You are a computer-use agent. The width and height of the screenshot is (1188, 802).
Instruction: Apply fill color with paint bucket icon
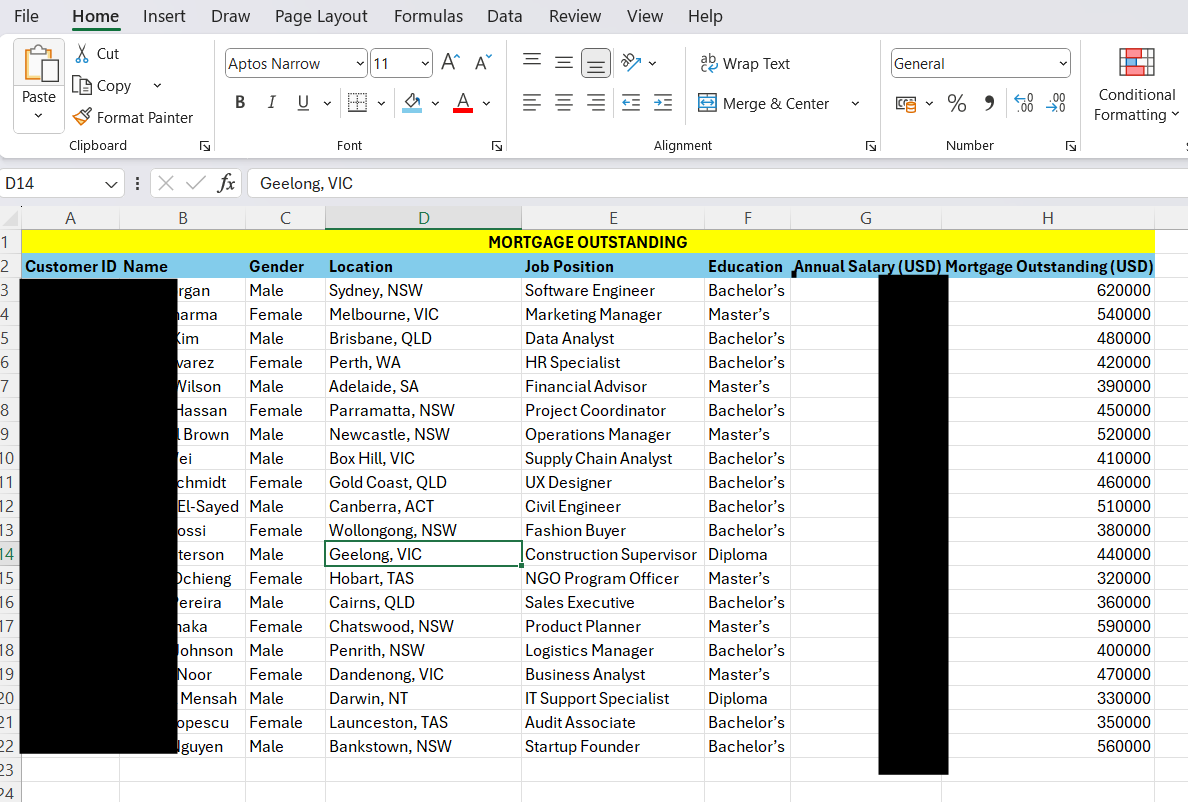[x=412, y=102]
